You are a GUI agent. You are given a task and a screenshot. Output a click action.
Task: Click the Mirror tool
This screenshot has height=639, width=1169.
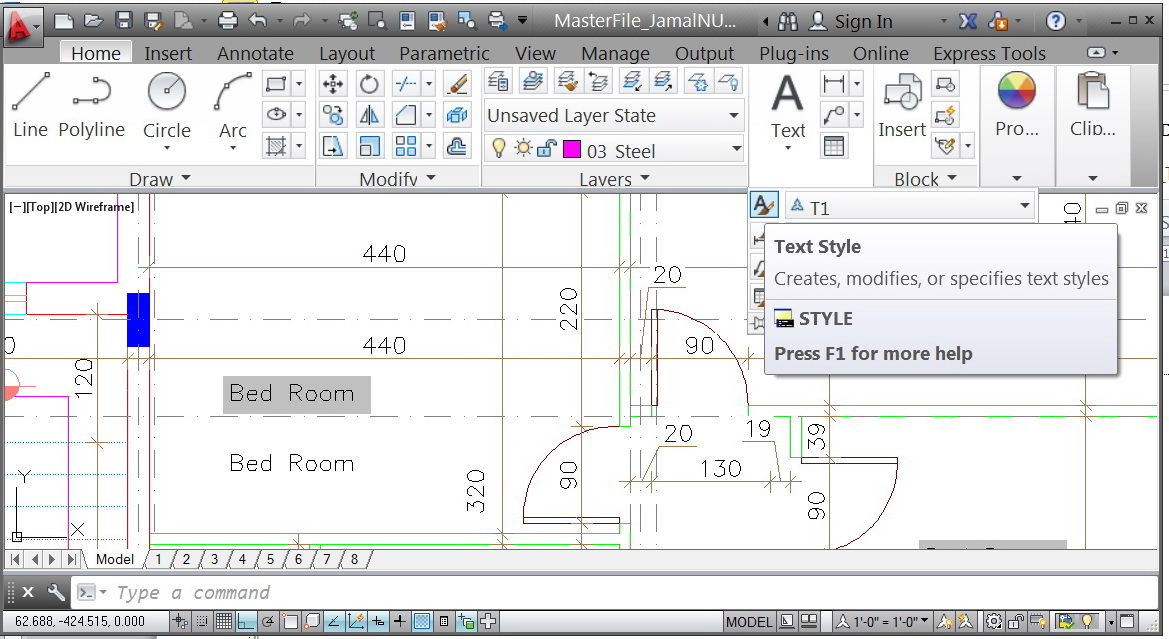click(x=369, y=115)
